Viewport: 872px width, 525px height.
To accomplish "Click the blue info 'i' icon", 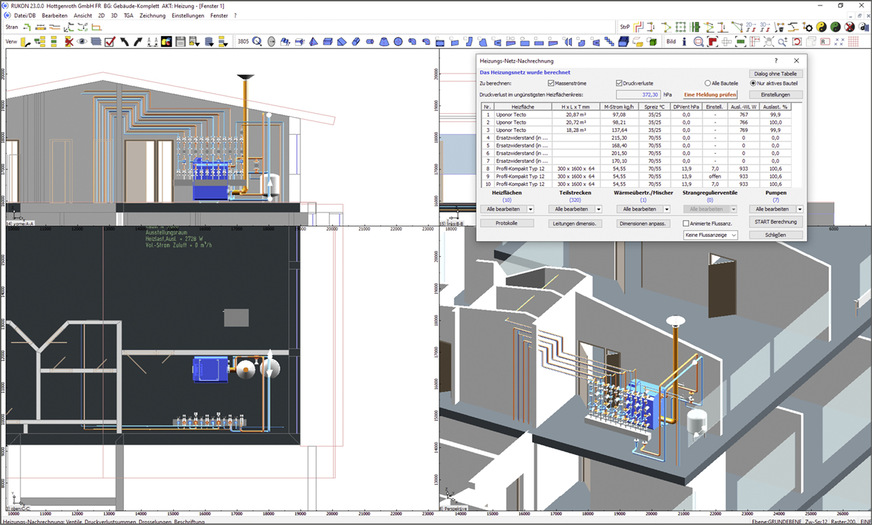I will [685, 42].
